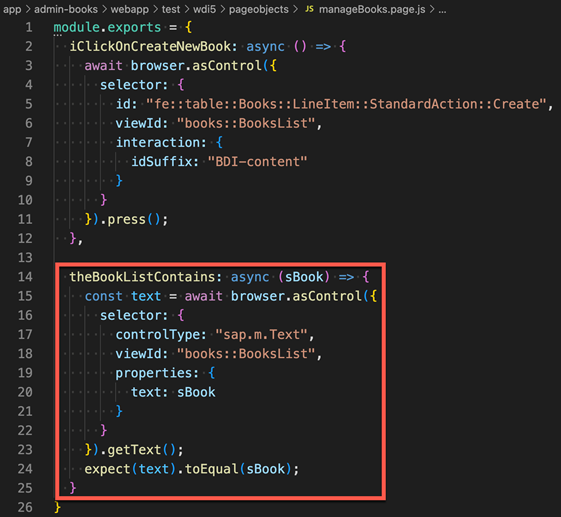The width and height of the screenshot is (561, 517).
Task: Click the 'webapp' breadcrumb segment
Action: click(130, 9)
